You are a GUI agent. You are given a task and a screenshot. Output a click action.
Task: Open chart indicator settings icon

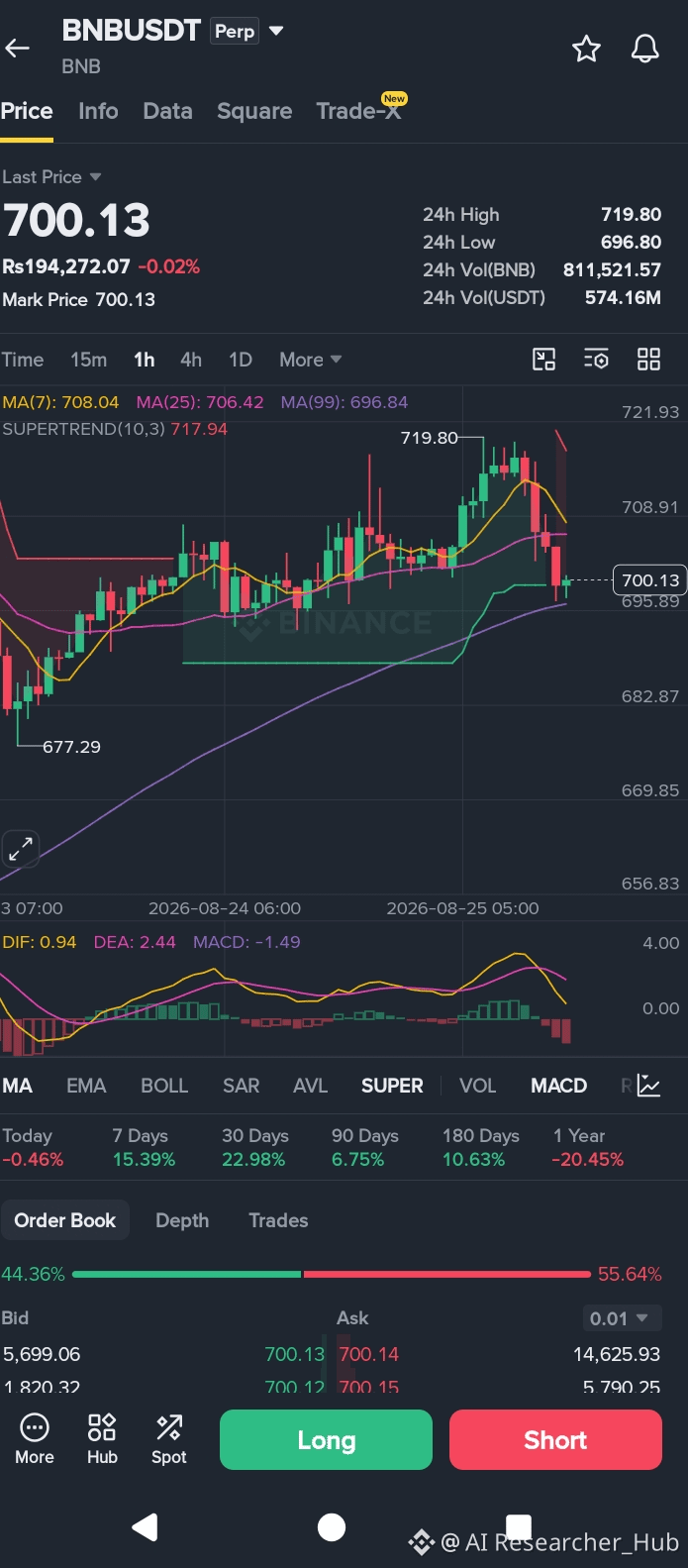(596, 360)
